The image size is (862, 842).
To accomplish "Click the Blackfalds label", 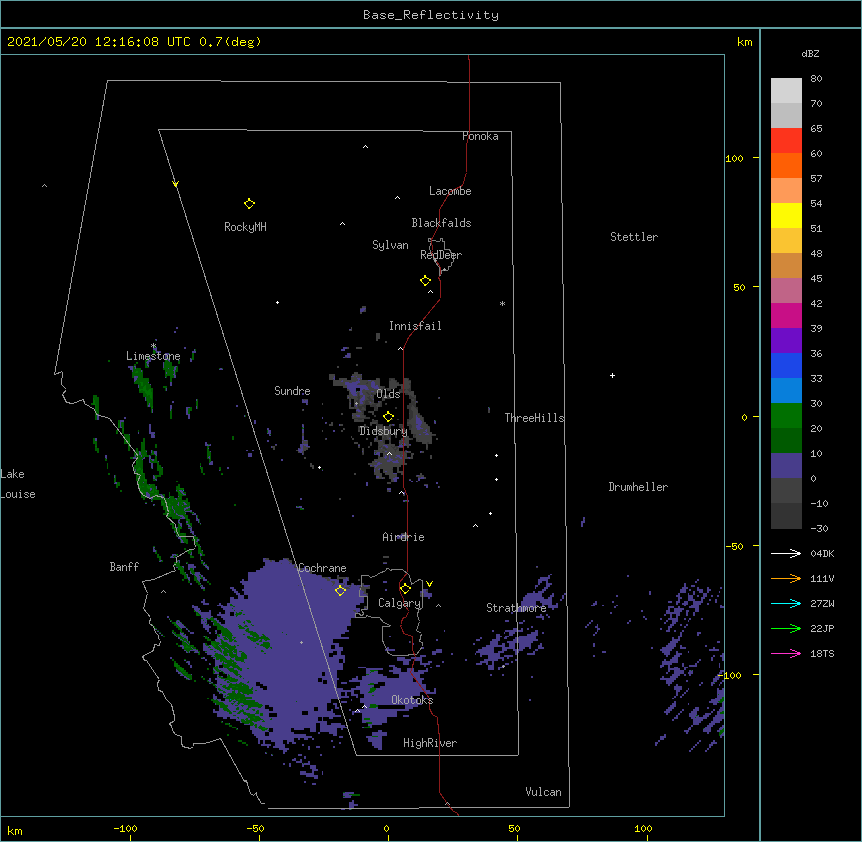I will tap(441, 223).
